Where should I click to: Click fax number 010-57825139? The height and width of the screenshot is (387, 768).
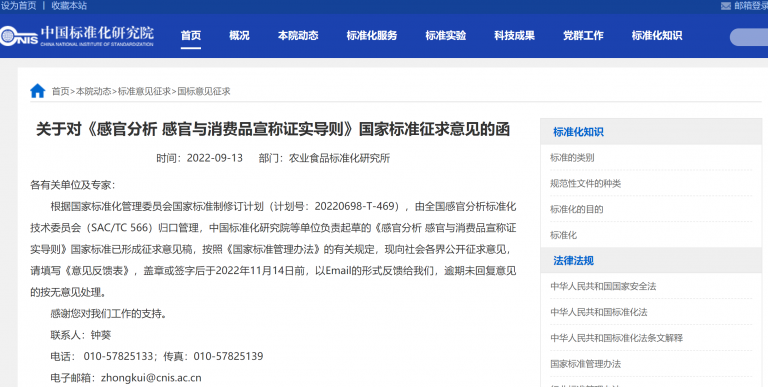click(228, 356)
